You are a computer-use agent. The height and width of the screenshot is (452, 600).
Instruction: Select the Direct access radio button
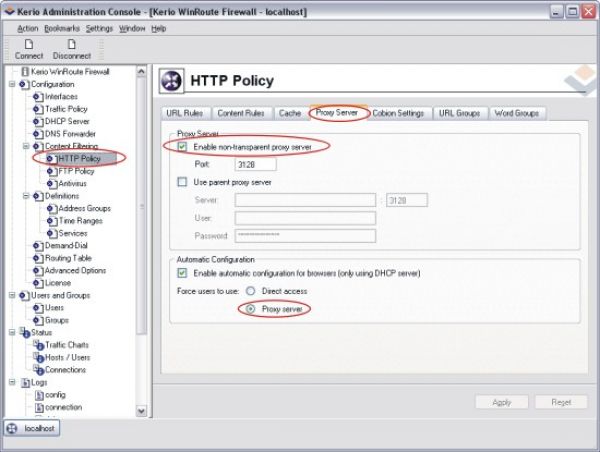coord(250,291)
